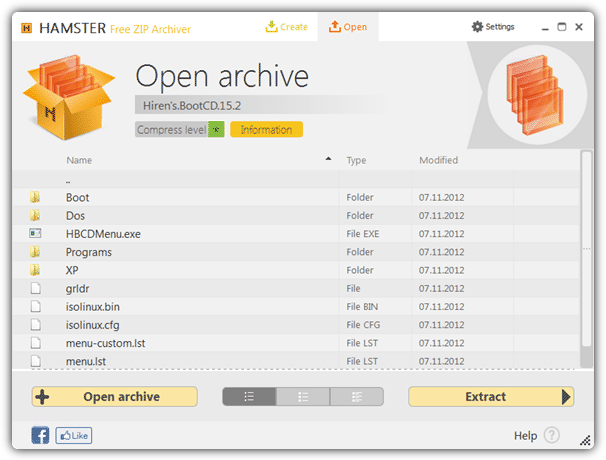Click 'File CFG' type cell
The width and height of the screenshot is (606, 460).
(x=363, y=325)
